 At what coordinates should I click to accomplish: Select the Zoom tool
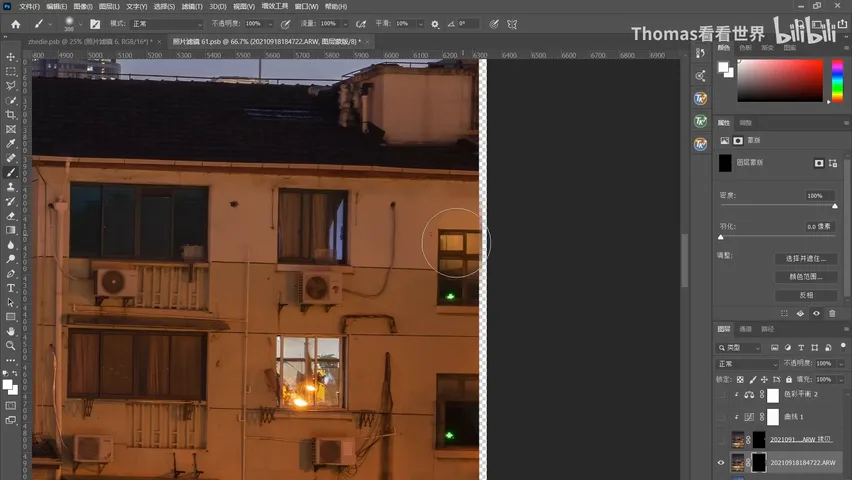click(11, 345)
